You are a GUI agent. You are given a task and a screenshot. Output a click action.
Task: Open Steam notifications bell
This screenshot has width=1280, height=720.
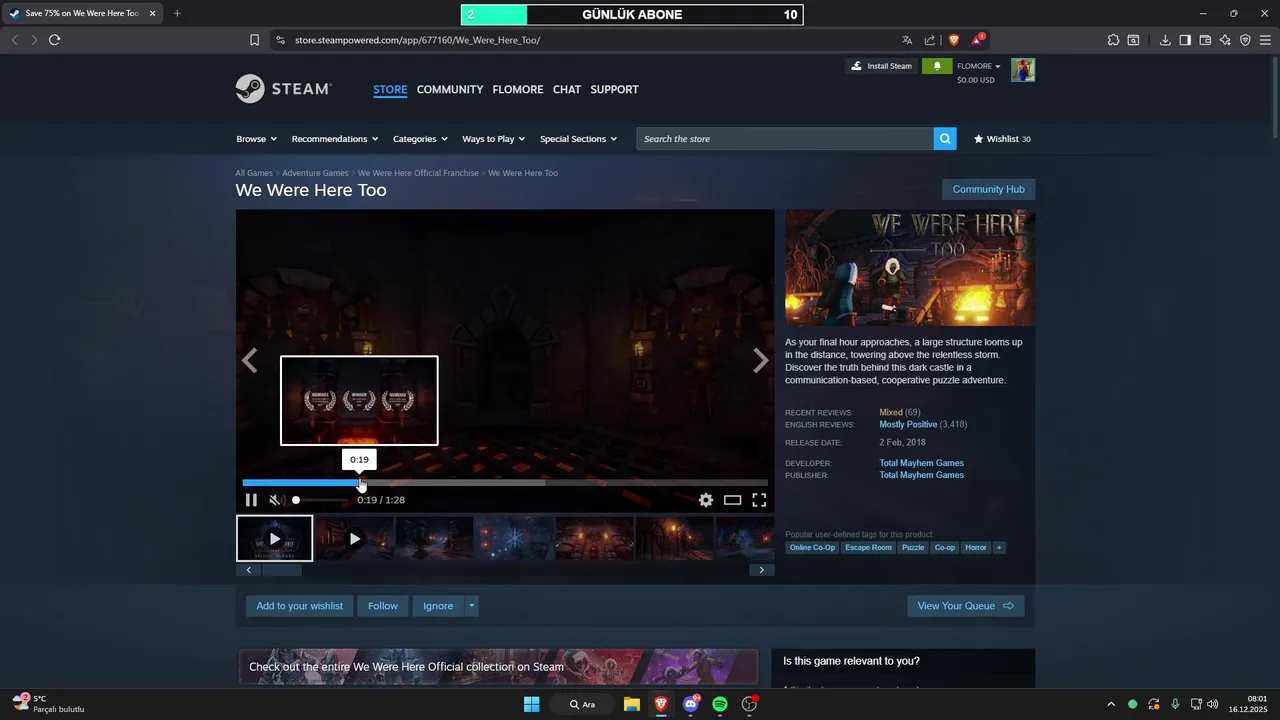coord(937,66)
